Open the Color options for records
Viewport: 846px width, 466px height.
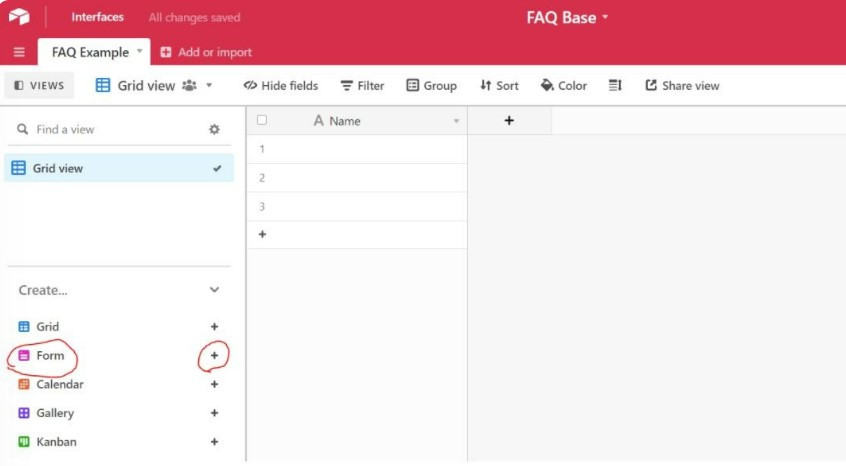(564, 86)
